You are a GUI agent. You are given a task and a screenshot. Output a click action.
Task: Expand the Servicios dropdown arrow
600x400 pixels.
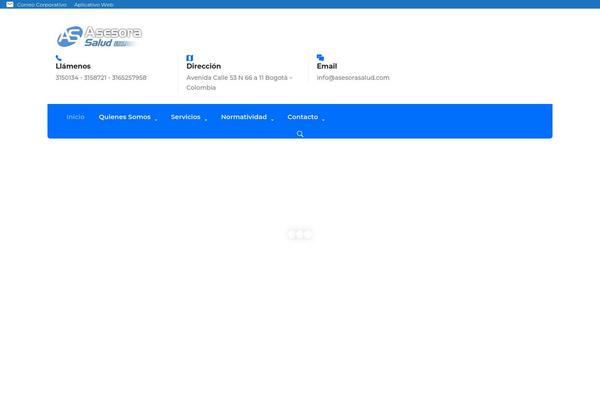tap(206, 120)
